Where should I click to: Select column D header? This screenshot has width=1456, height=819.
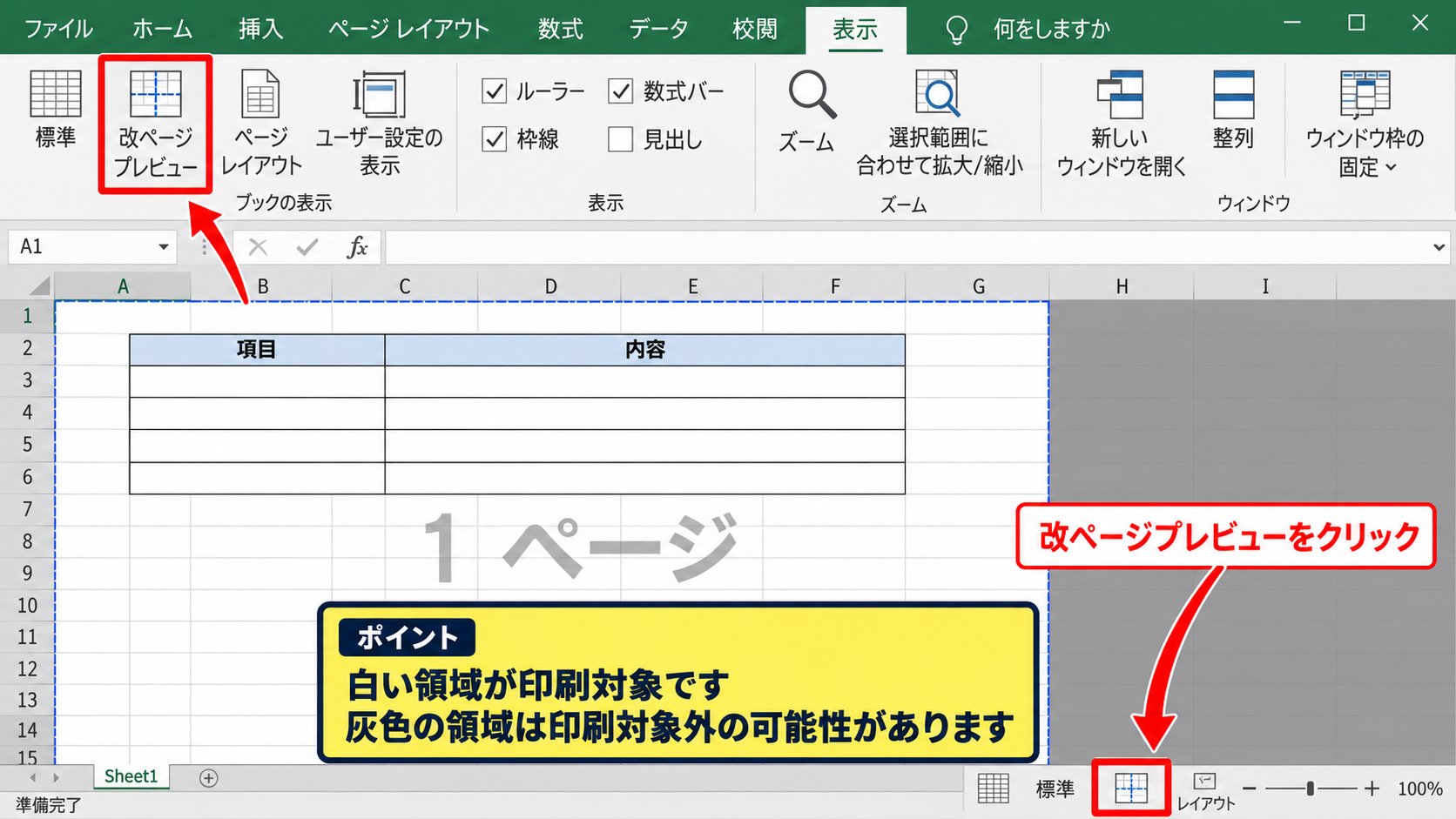point(550,286)
